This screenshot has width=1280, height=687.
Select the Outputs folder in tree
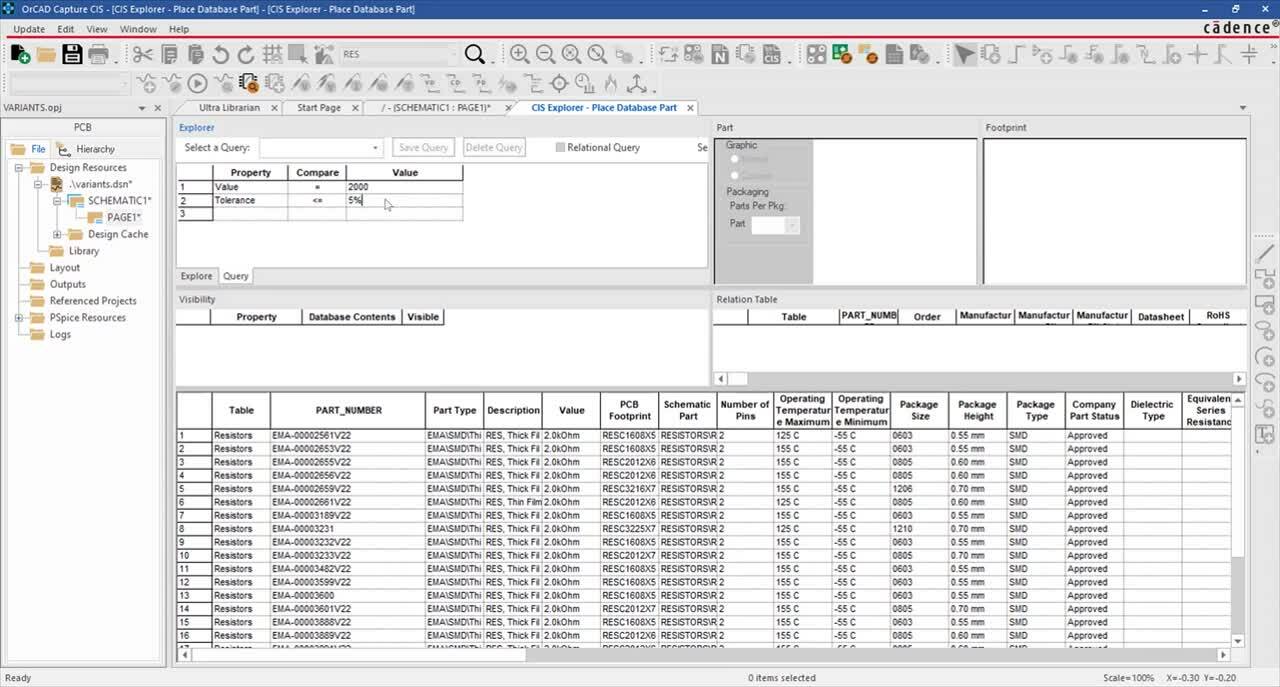(x=67, y=284)
